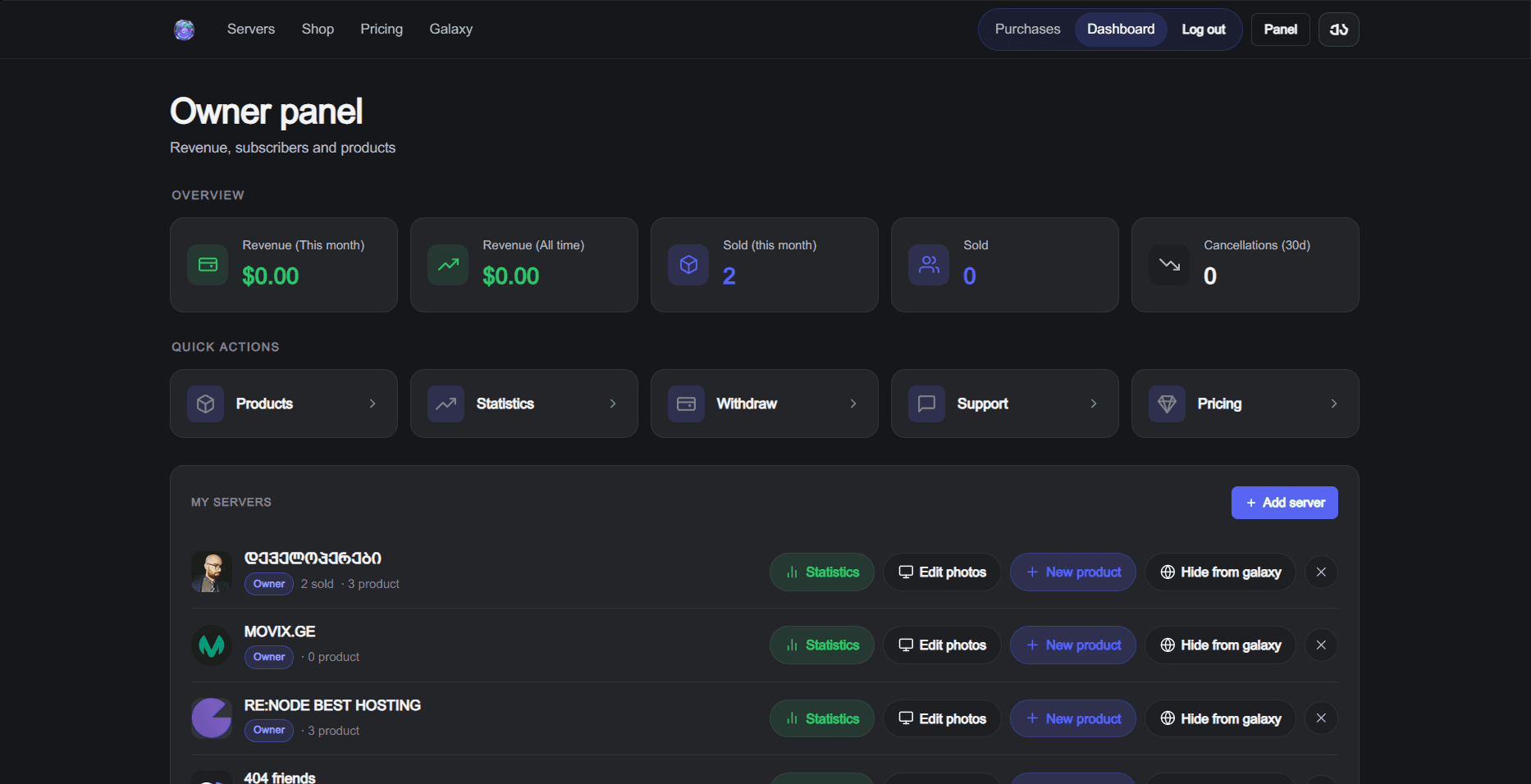Image resolution: width=1531 pixels, height=784 pixels.
Task: Open the დეველოპერები server name
Action: click(313, 558)
